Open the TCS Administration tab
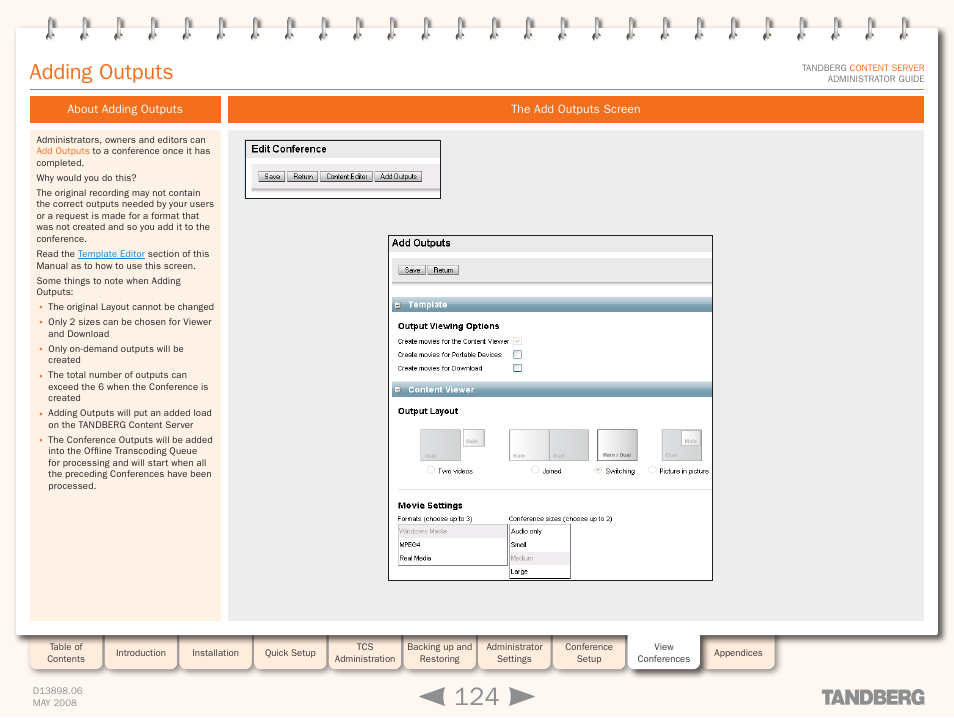954x718 pixels. pyautogui.click(x=365, y=652)
